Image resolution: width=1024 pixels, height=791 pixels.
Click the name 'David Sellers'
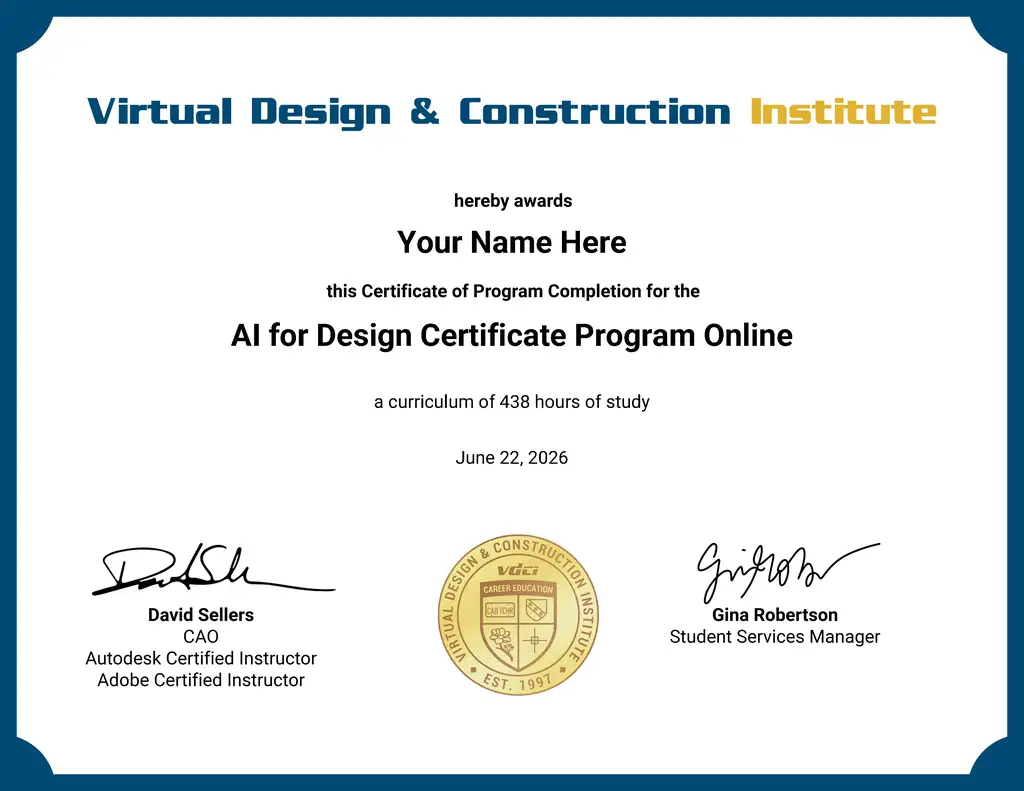pos(201,615)
